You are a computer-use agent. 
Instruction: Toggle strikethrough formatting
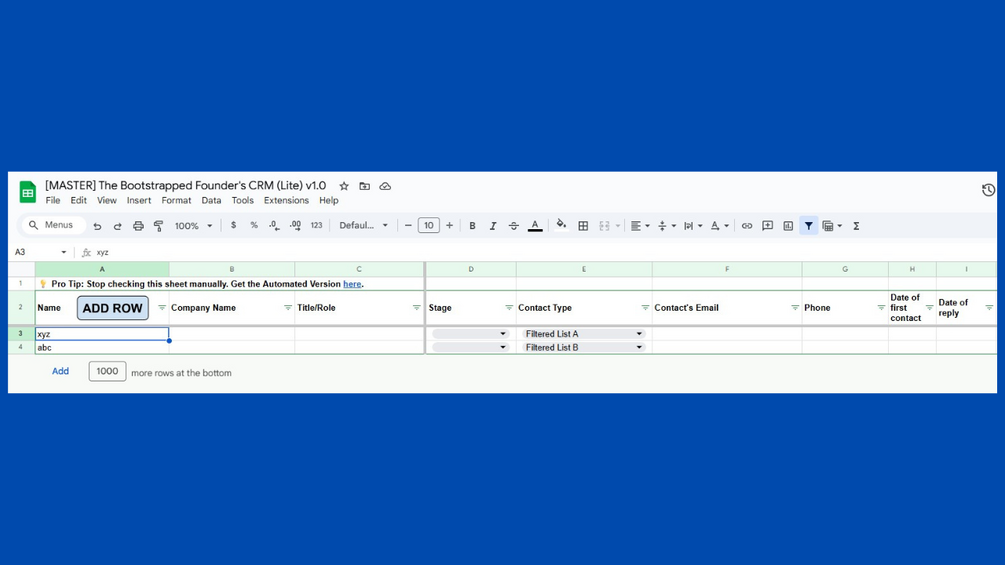click(513, 226)
